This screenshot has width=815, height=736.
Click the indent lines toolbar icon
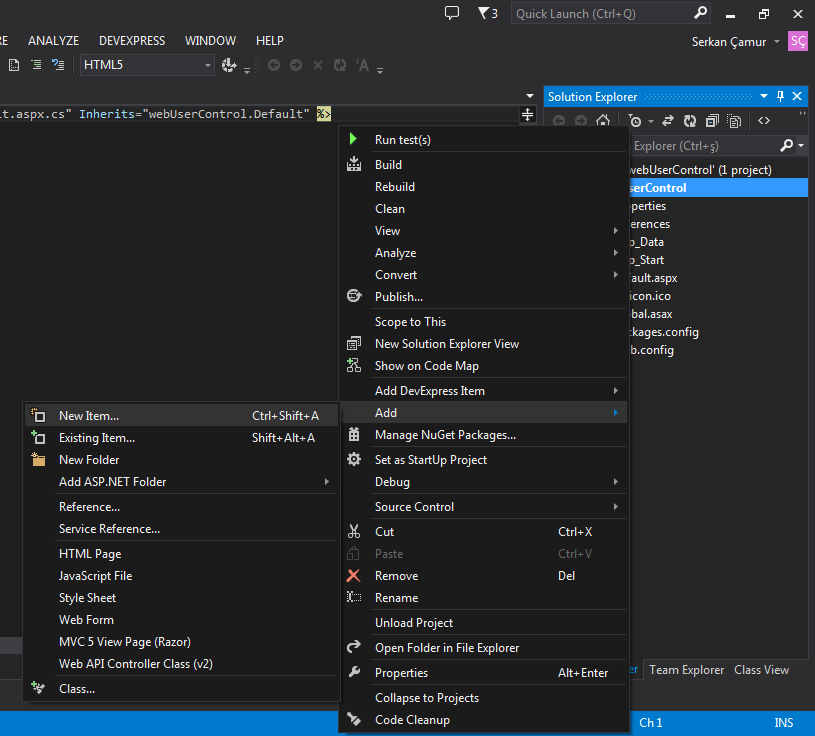click(x=36, y=65)
